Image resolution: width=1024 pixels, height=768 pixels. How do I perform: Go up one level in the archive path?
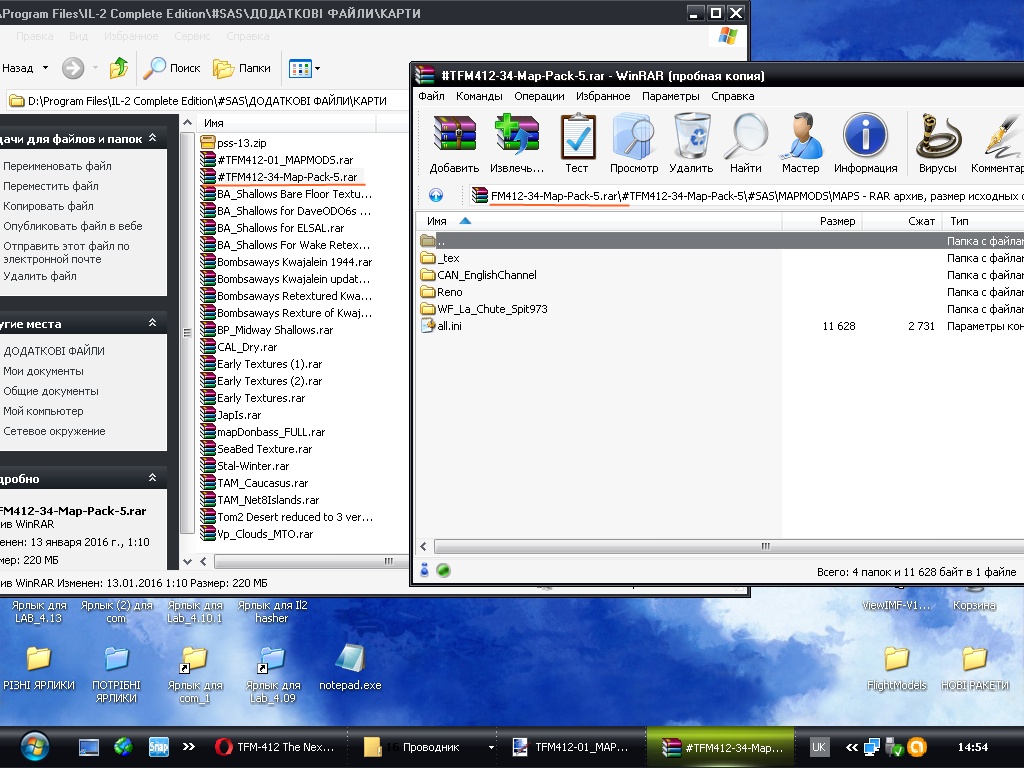coord(436,196)
